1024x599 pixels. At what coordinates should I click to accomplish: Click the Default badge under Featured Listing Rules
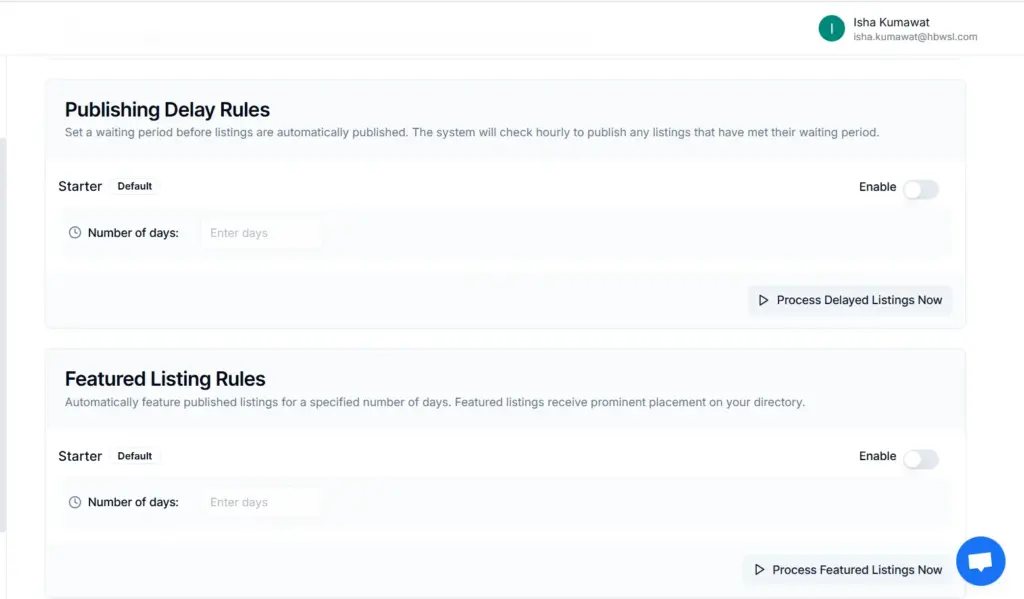pyautogui.click(x=135, y=456)
